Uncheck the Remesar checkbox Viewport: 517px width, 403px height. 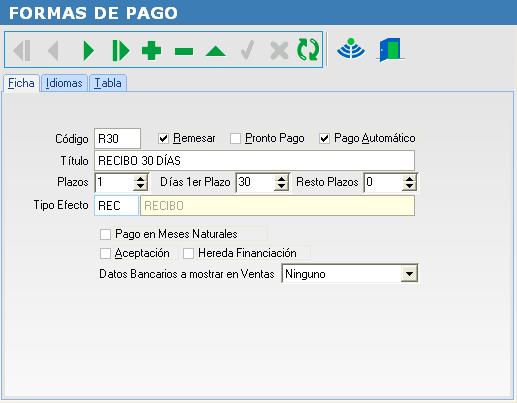pos(163,138)
